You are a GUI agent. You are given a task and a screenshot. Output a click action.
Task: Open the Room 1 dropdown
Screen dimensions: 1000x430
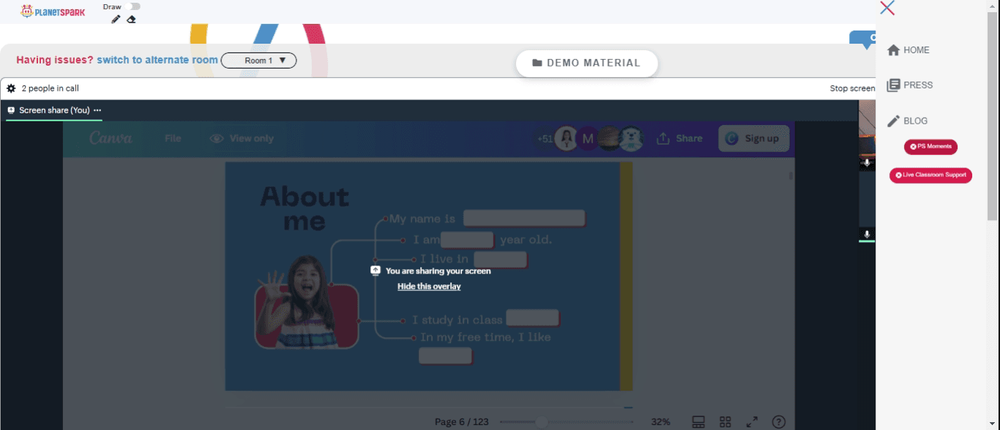258,61
